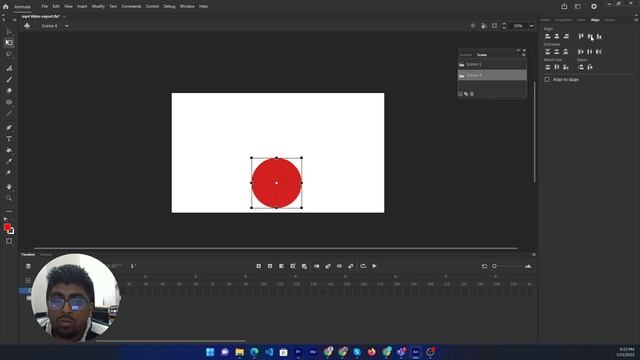Reset timeline zoom to default
The width and height of the screenshot is (640, 360).
(484, 266)
